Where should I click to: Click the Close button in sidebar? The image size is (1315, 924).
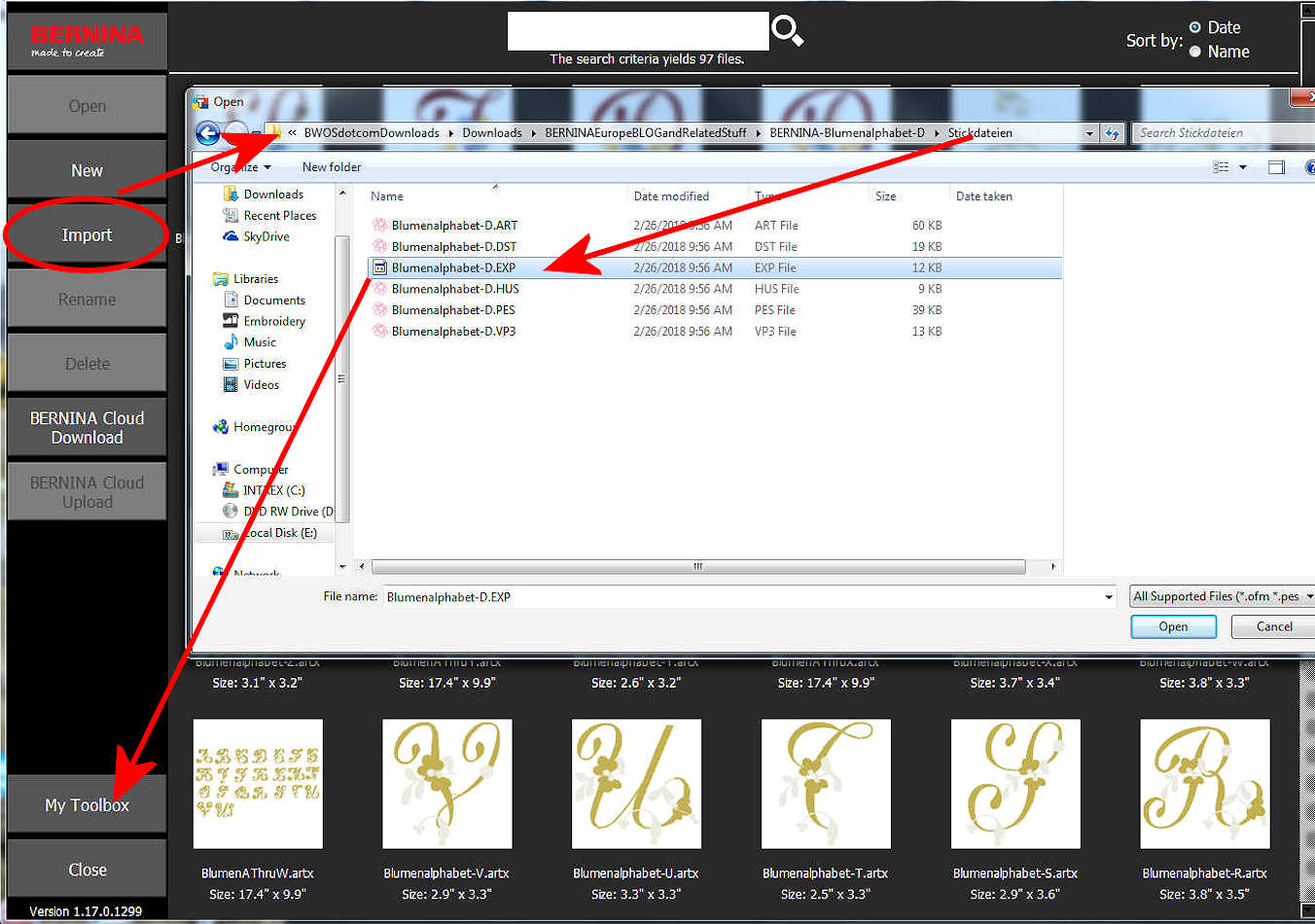click(87, 869)
